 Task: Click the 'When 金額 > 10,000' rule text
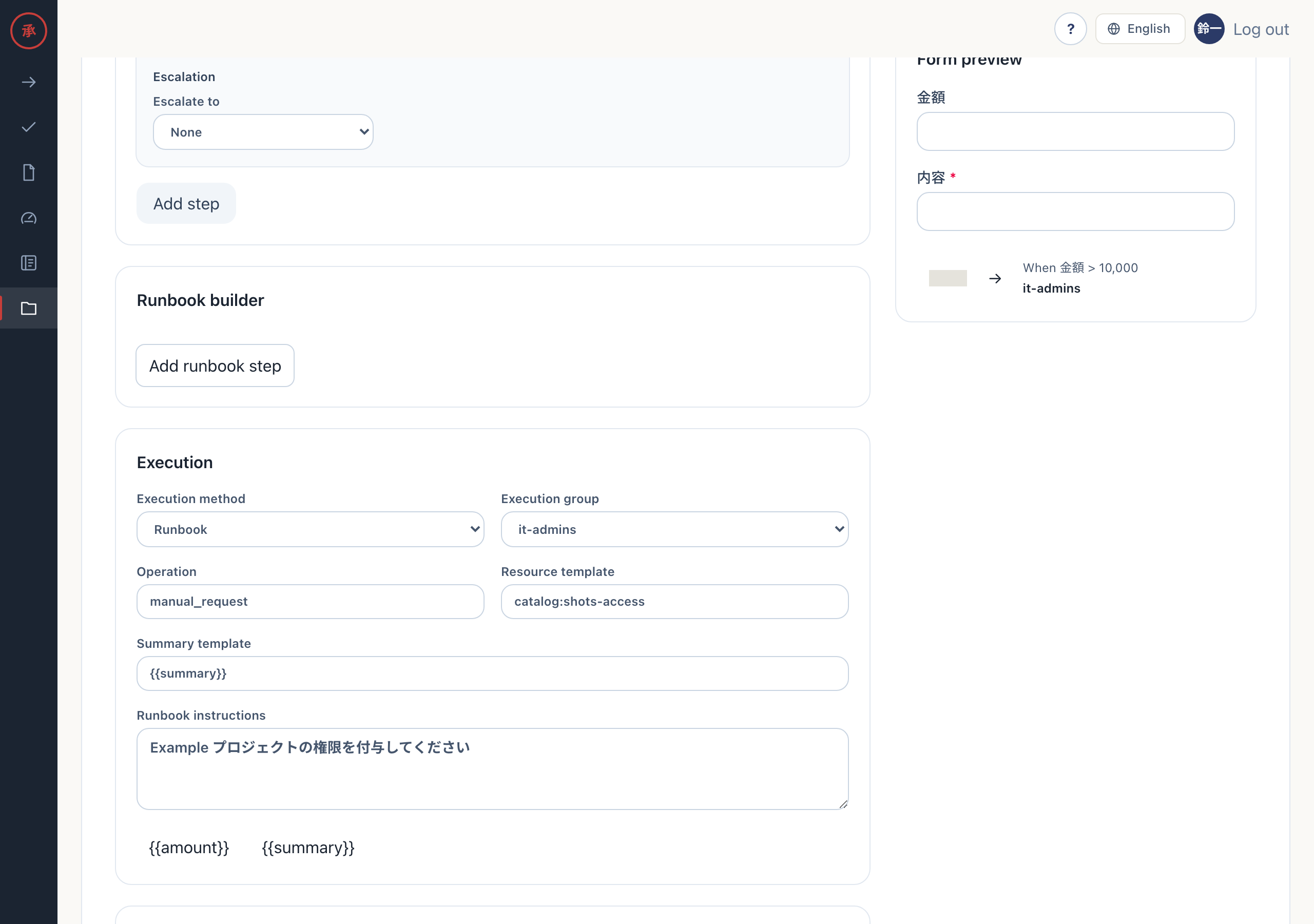(1080, 267)
